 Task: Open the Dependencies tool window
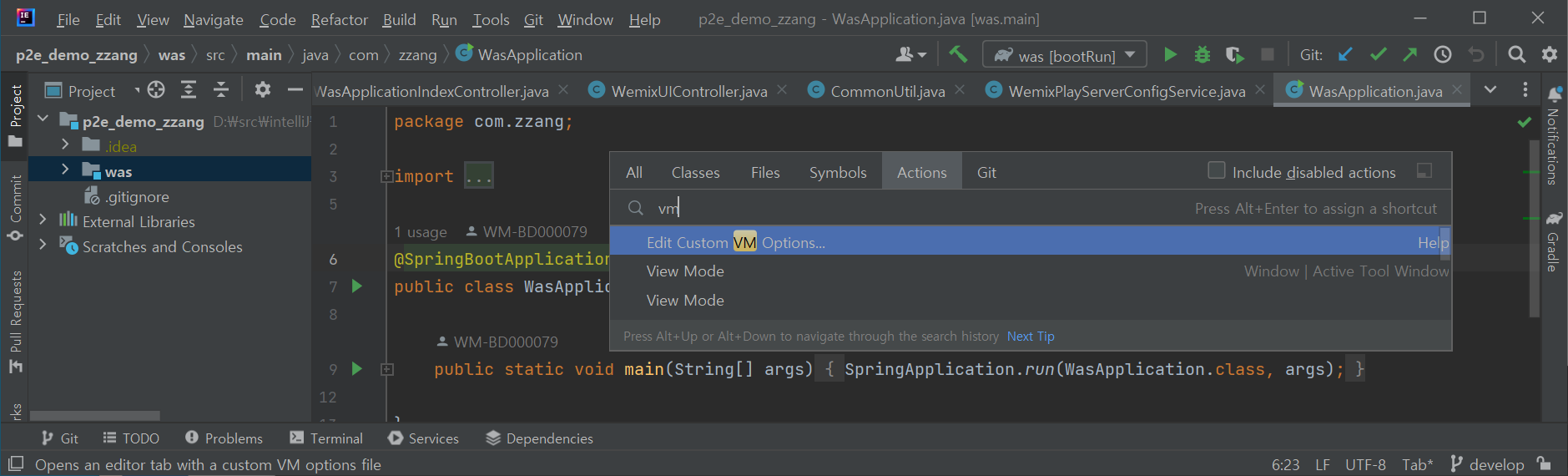tap(539, 438)
